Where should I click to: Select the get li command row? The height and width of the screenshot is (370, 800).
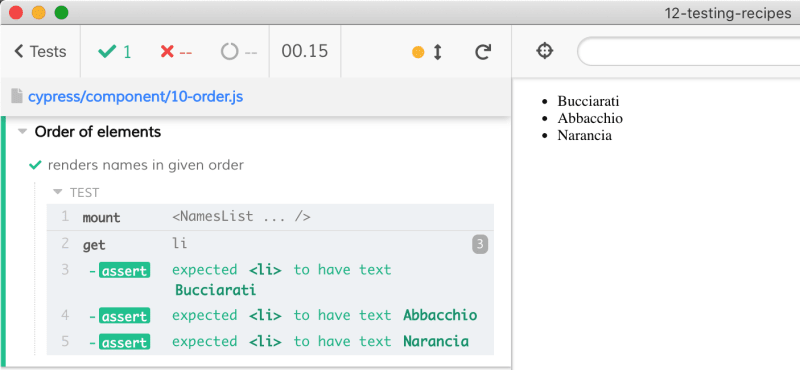(x=270, y=244)
